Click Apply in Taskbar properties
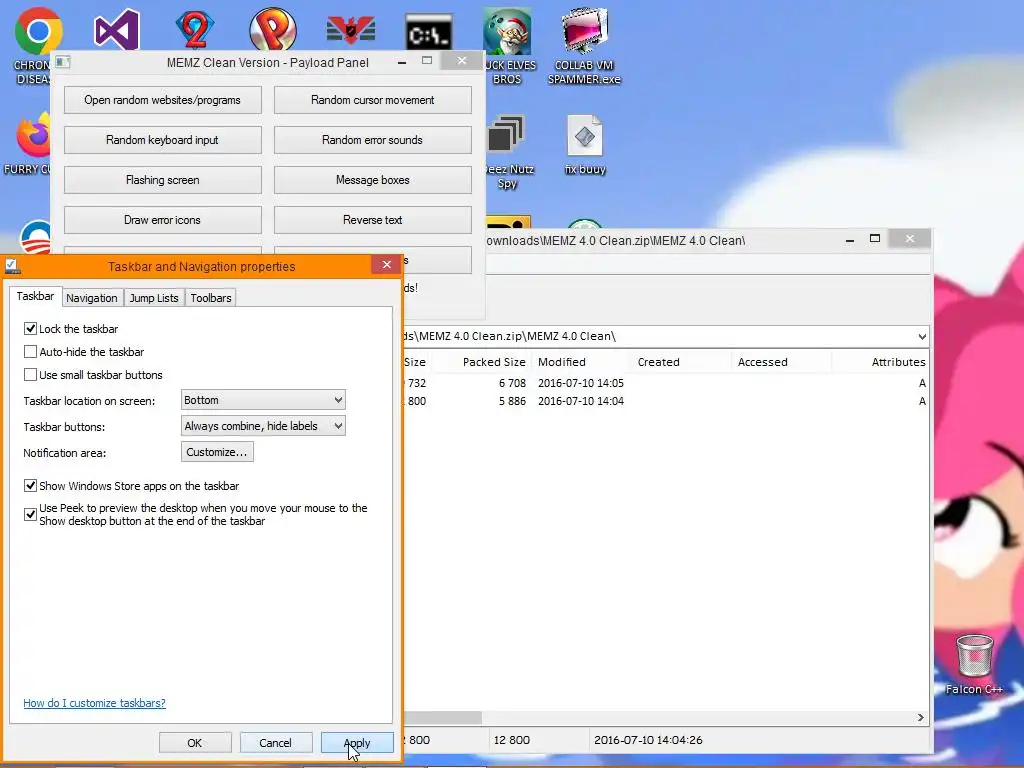1024x768 pixels. pos(357,743)
